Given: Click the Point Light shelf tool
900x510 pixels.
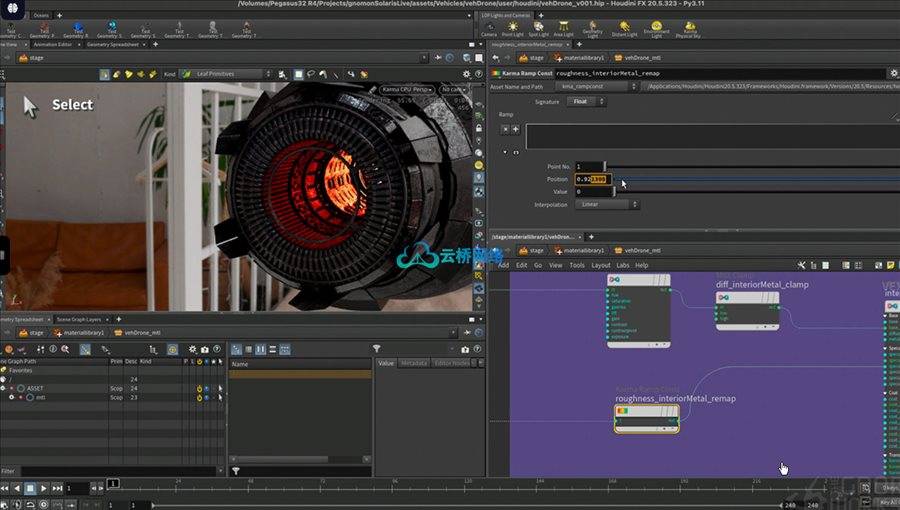Looking at the screenshot, I should 512,28.
